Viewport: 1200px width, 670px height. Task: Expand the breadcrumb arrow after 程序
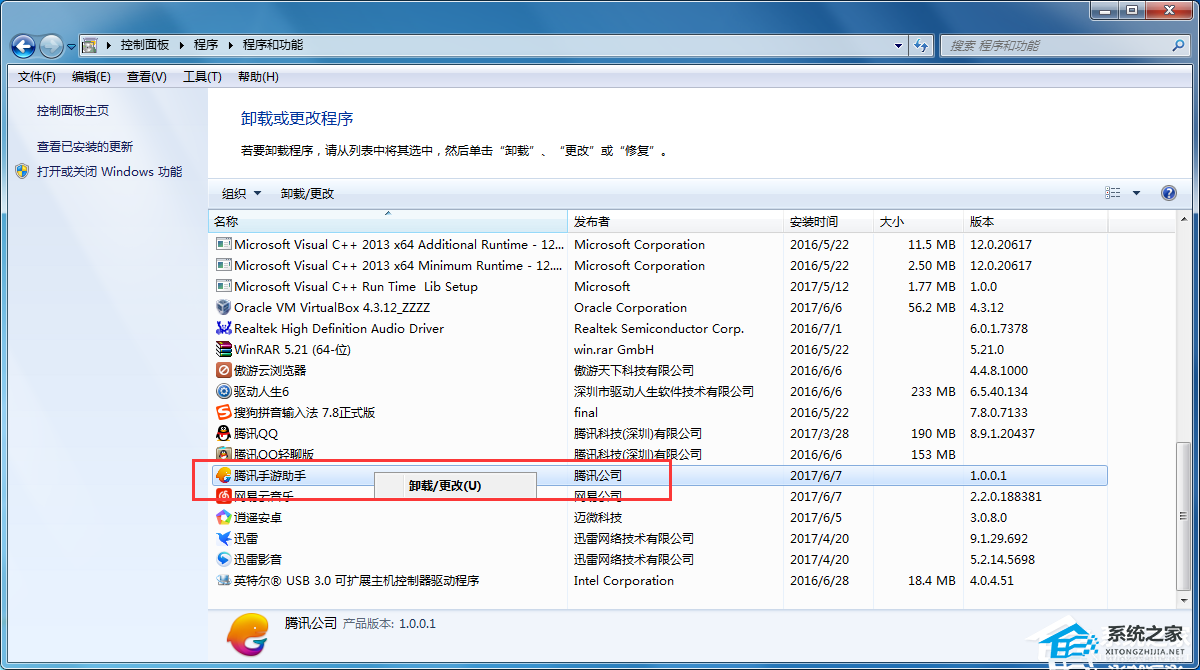tap(230, 46)
